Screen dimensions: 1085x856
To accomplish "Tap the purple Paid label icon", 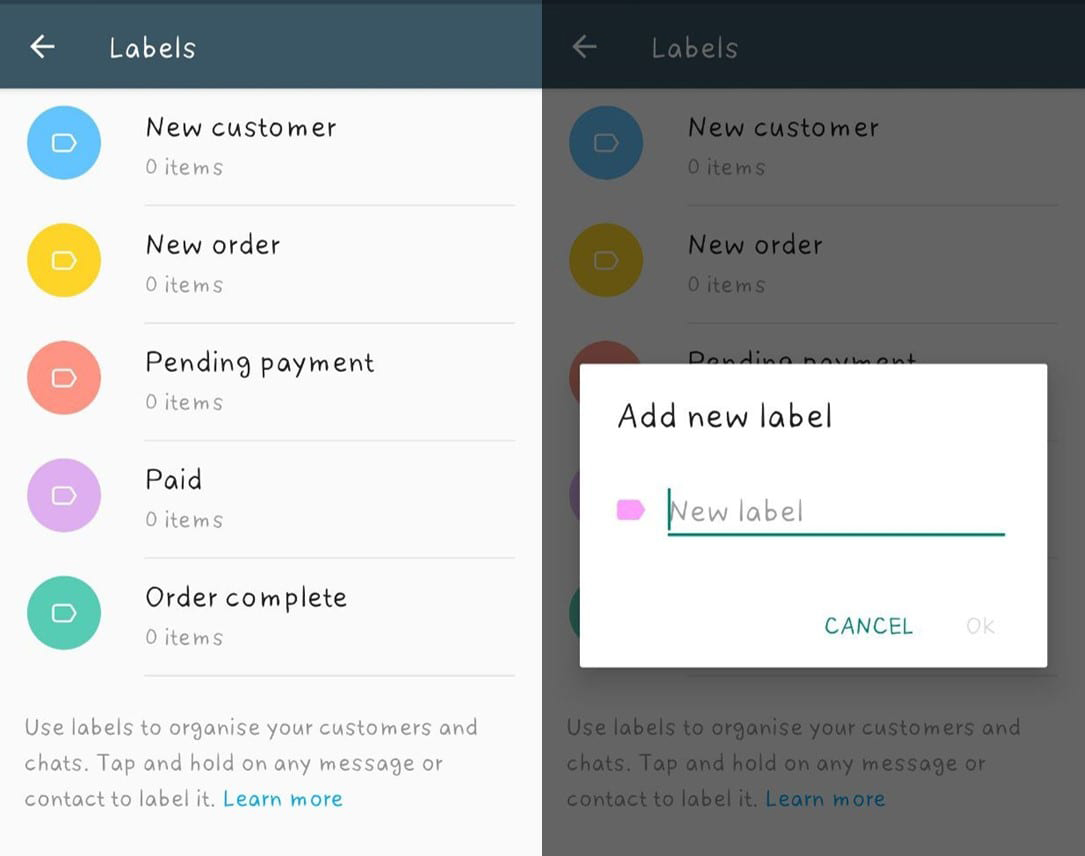I will tap(64, 495).
